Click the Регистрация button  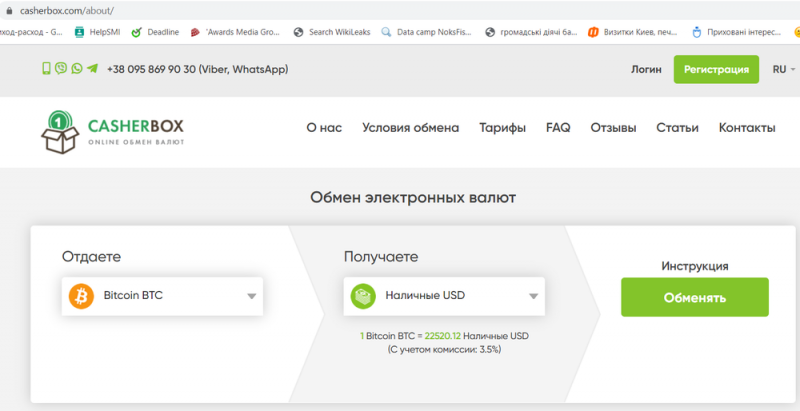click(716, 70)
